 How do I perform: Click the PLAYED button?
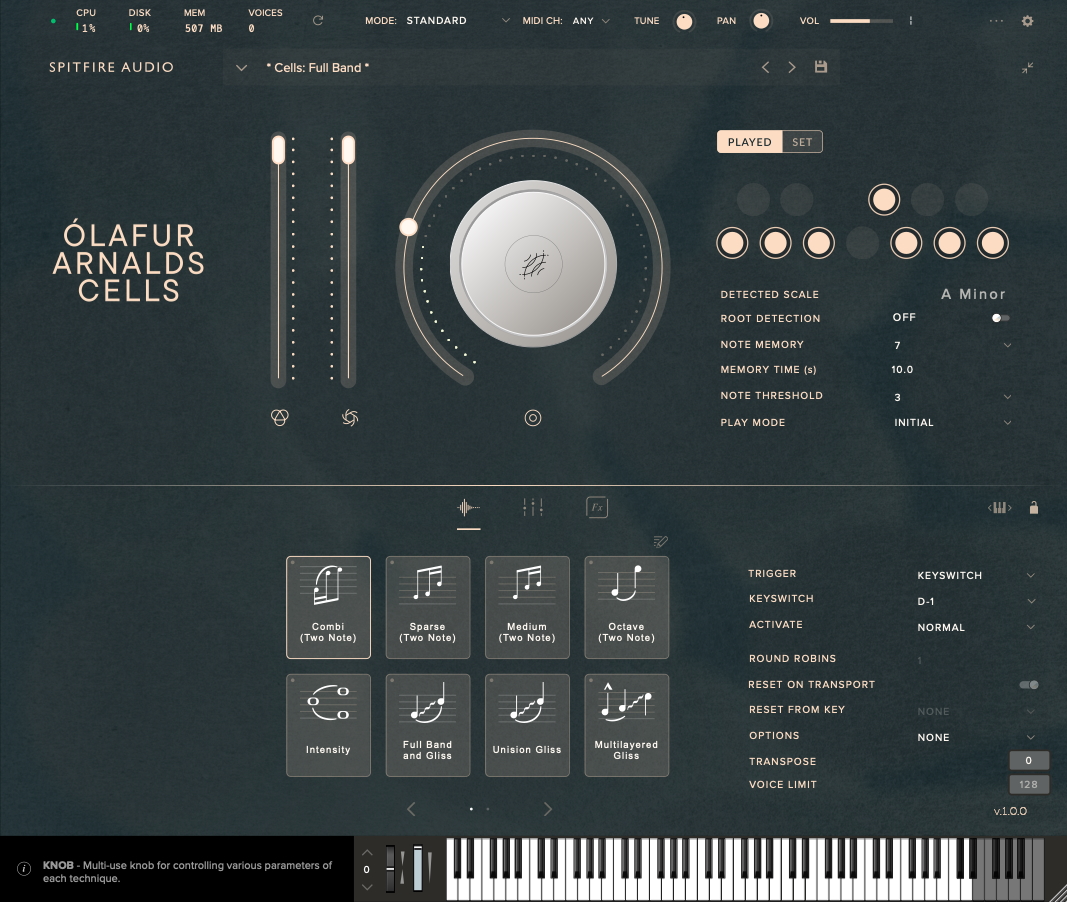(x=749, y=142)
